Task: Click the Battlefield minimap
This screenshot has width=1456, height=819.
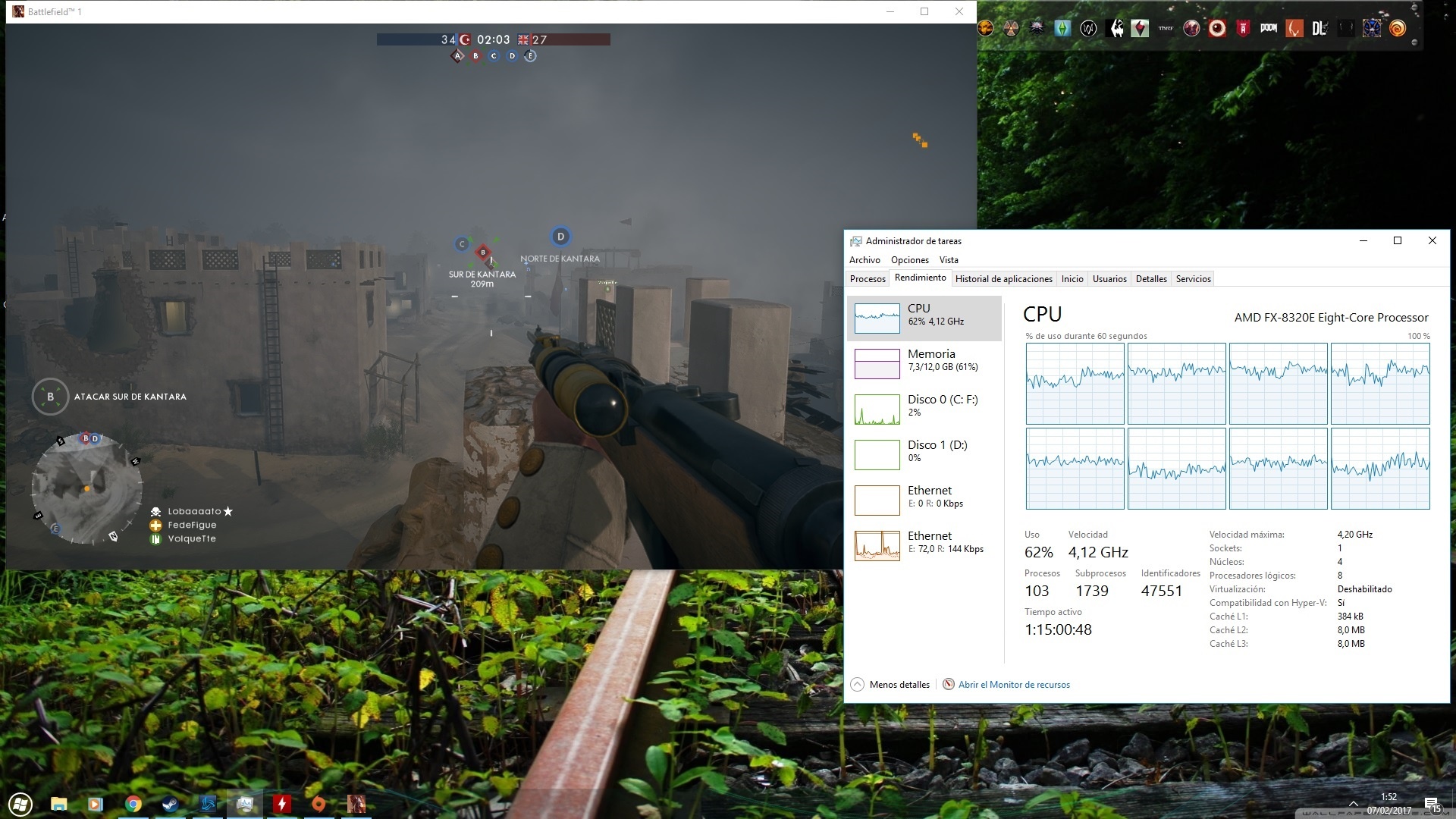Action: coord(86,488)
